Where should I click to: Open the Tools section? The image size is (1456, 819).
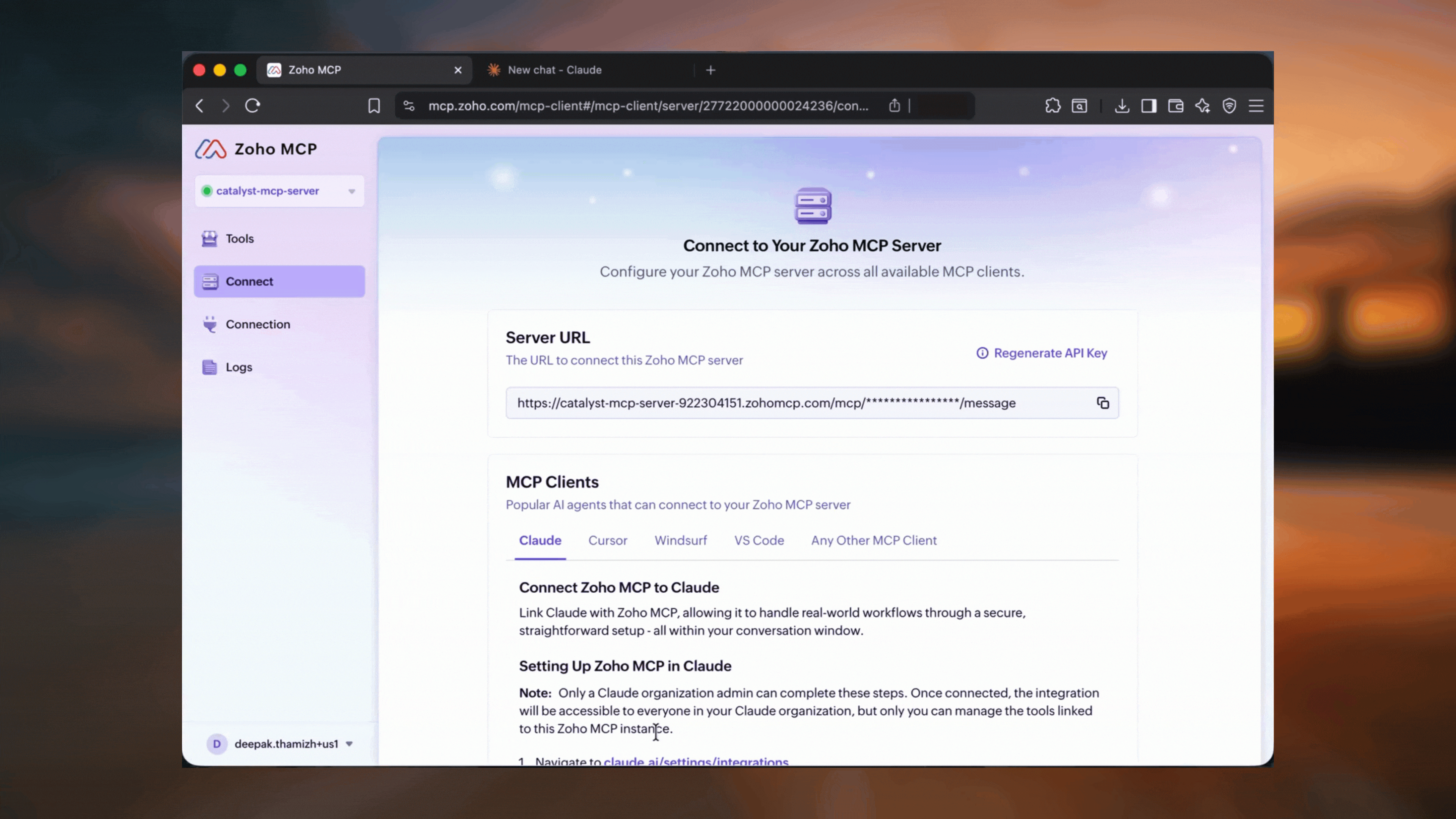(x=279, y=238)
